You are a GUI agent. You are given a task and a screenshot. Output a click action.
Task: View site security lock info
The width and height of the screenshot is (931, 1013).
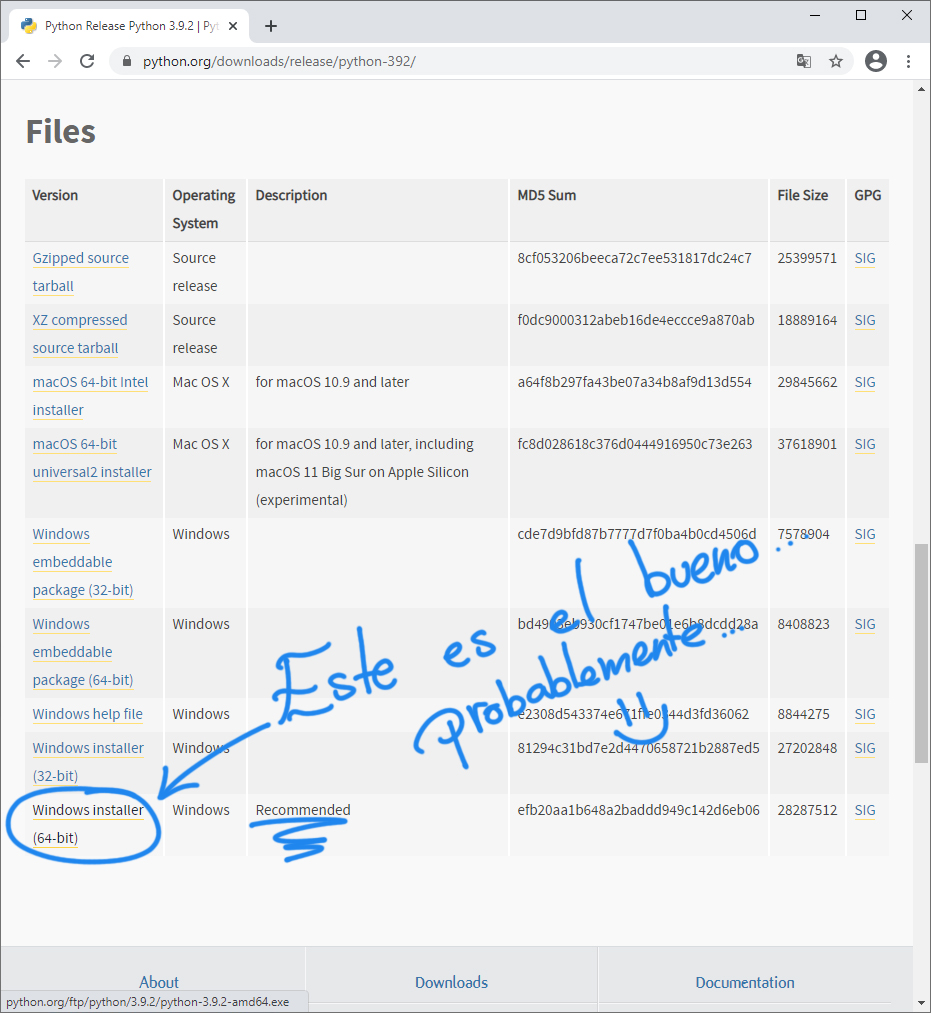point(127,61)
